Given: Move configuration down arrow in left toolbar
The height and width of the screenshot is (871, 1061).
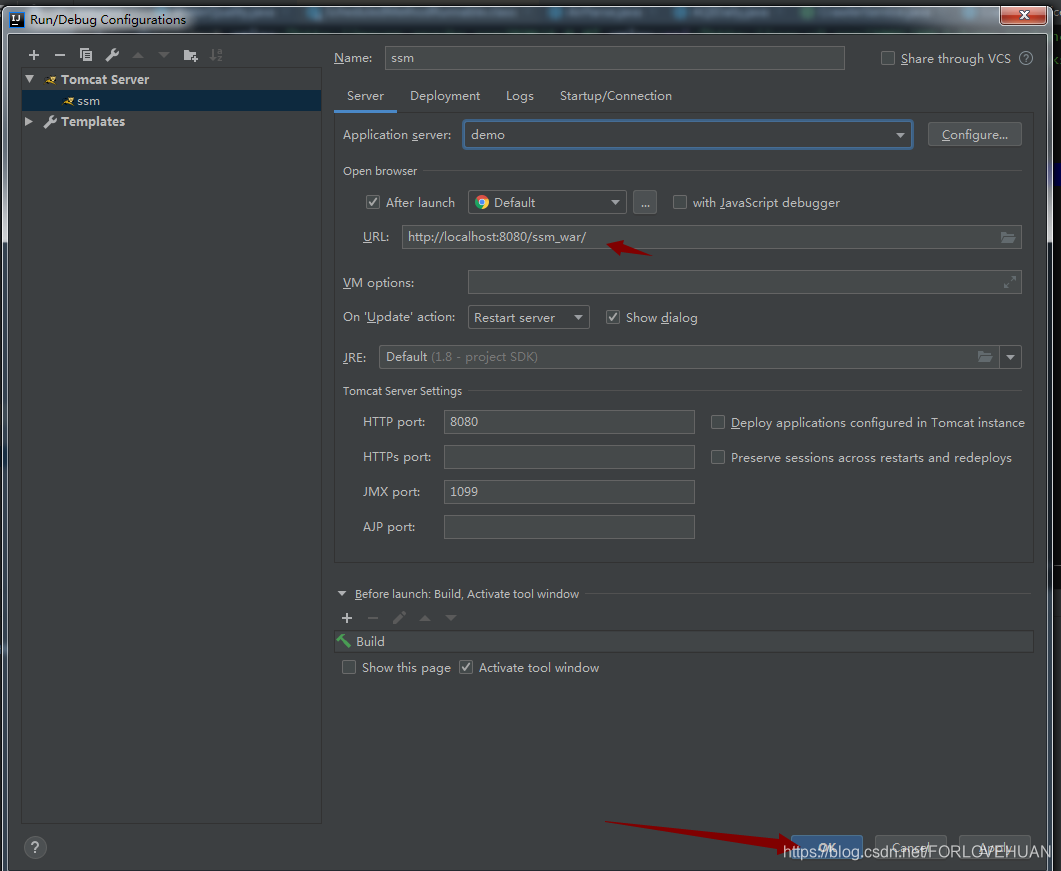Looking at the screenshot, I should coord(164,55).
